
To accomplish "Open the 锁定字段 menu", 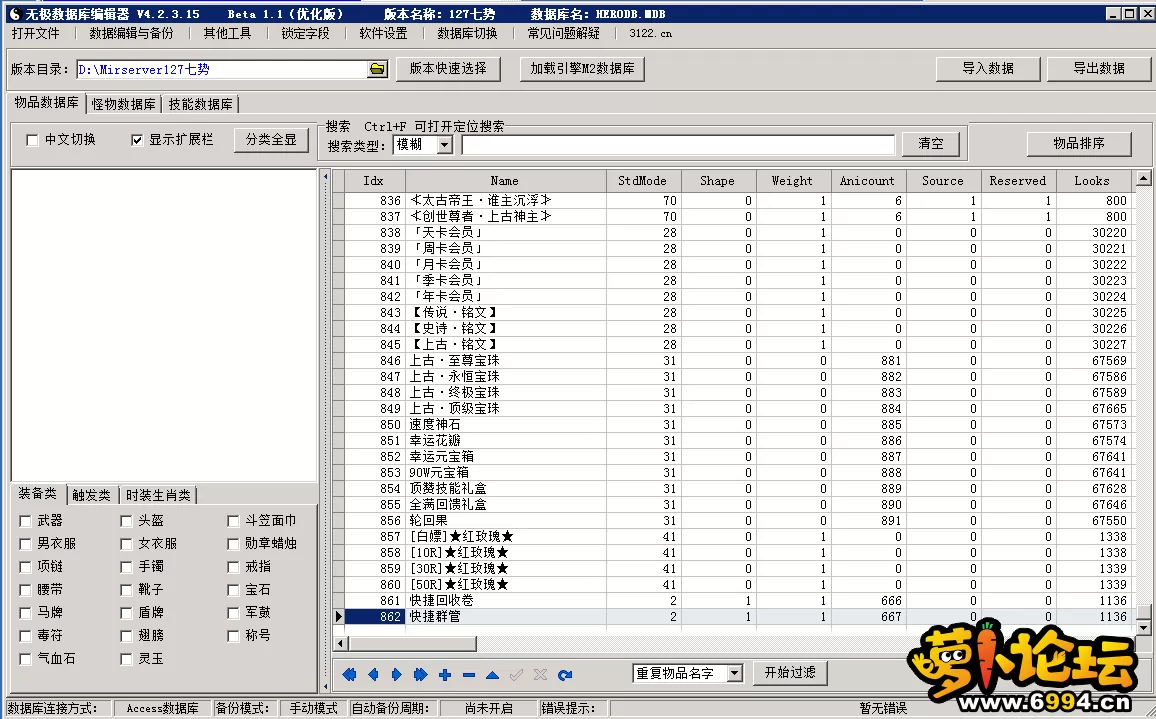I will click(305, 33).
